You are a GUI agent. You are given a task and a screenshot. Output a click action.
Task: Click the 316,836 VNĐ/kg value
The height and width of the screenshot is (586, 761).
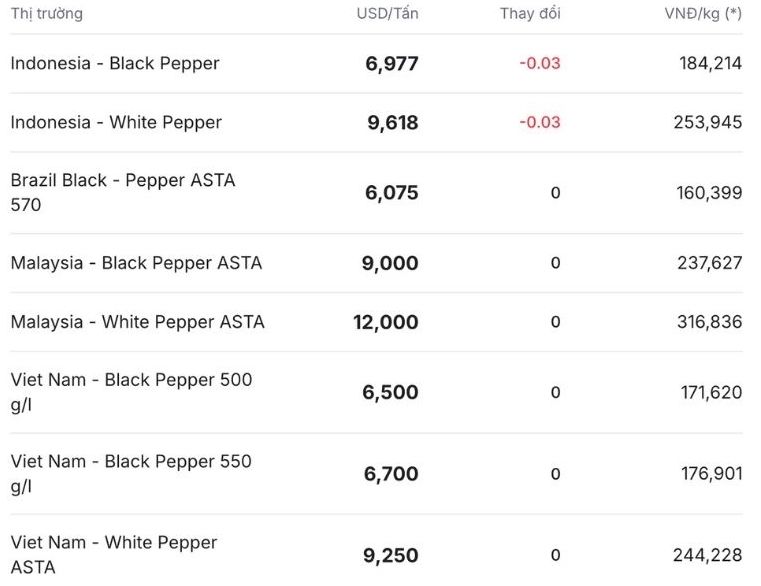(710, 322)
